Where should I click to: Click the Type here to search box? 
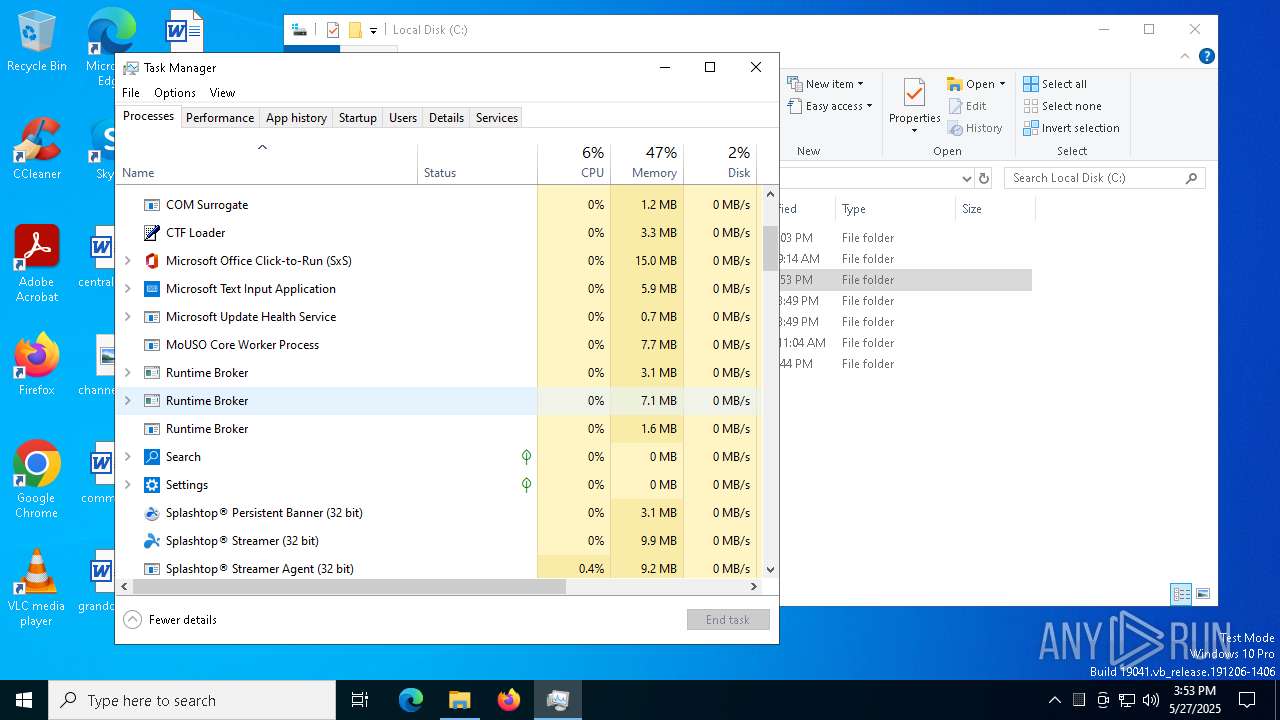coord(192,700)
